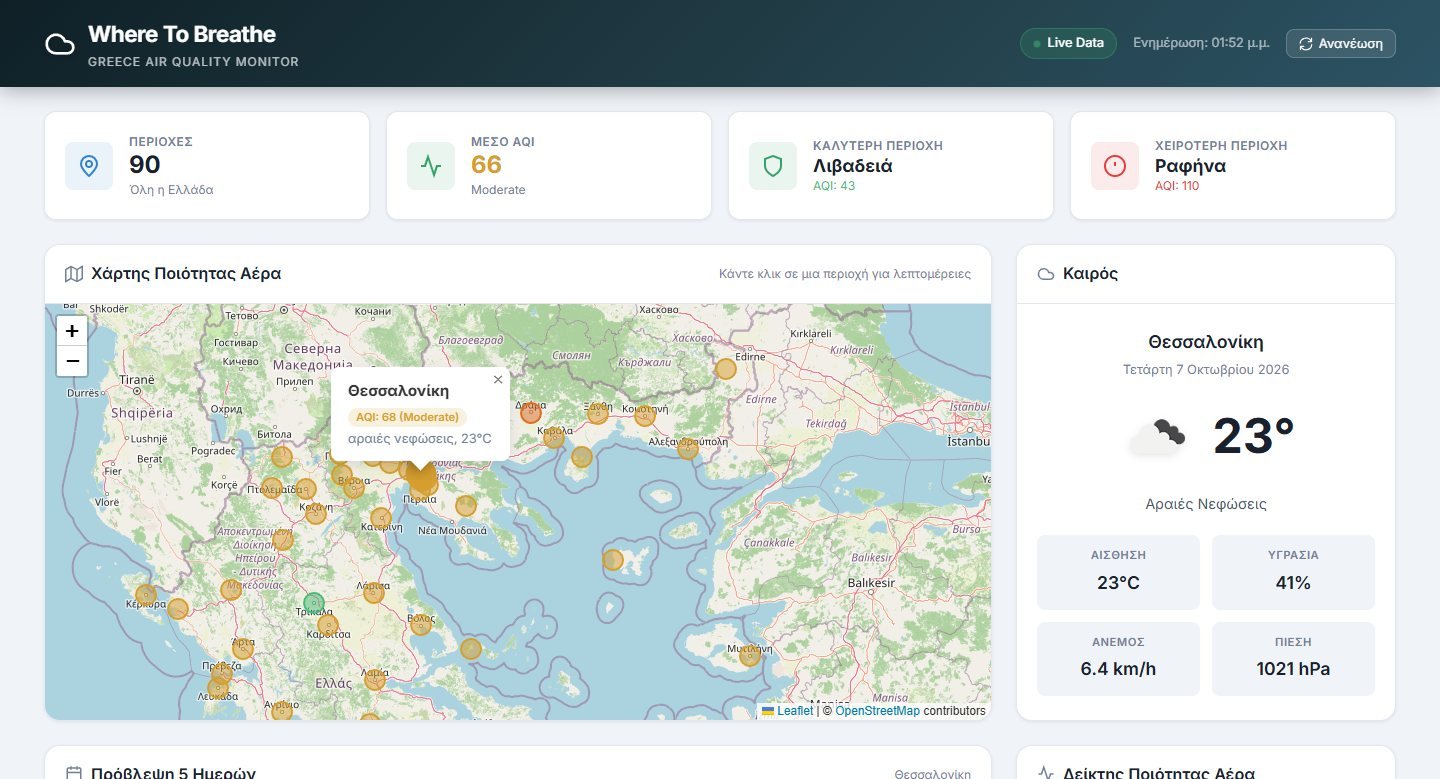Image resolution: width=1440 pixels, height=779 pixels.
Task: Zoom out the map with minus button
Action: 72,361
